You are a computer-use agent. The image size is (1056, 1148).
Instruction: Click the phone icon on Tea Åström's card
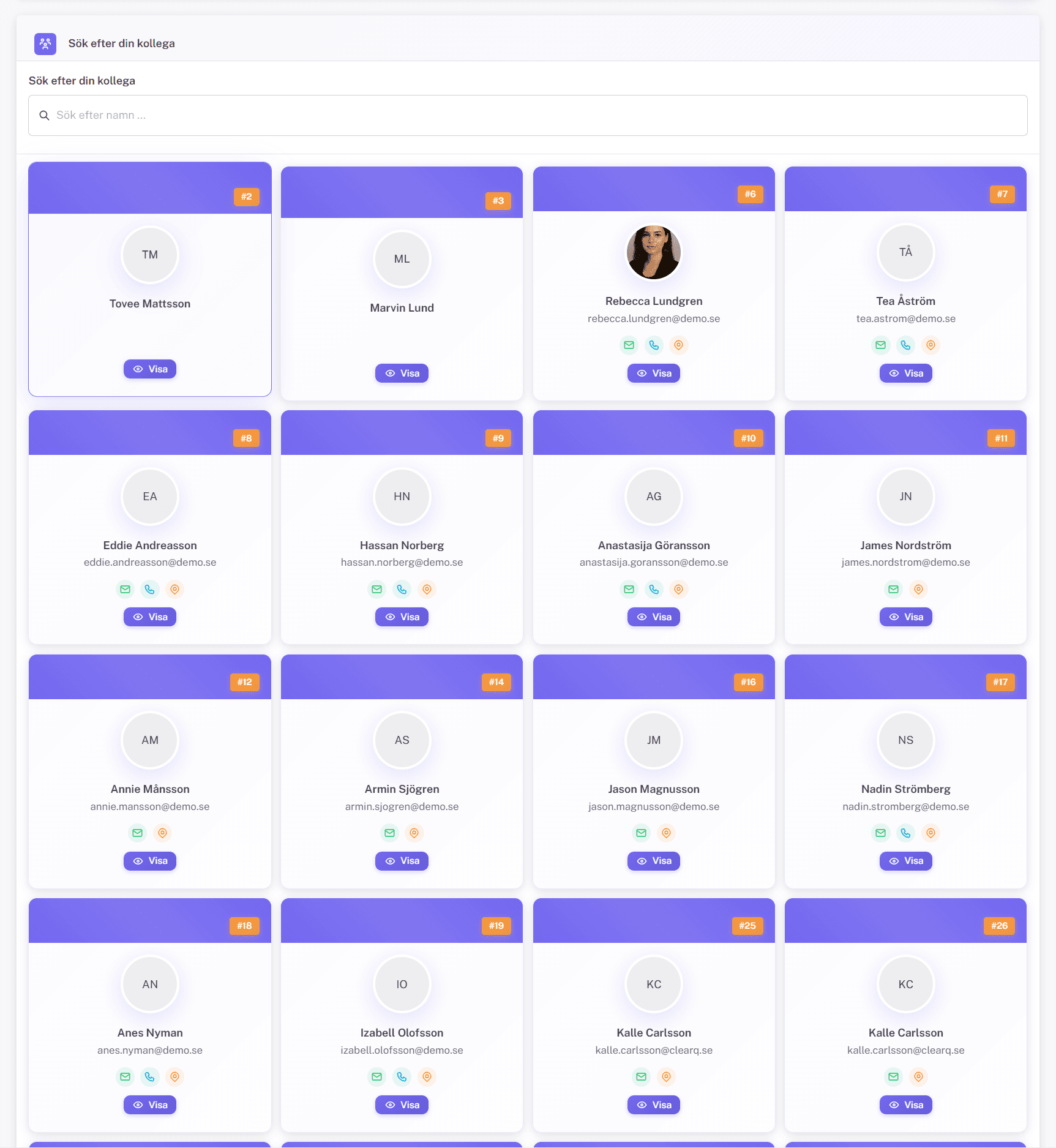(905, 345)
